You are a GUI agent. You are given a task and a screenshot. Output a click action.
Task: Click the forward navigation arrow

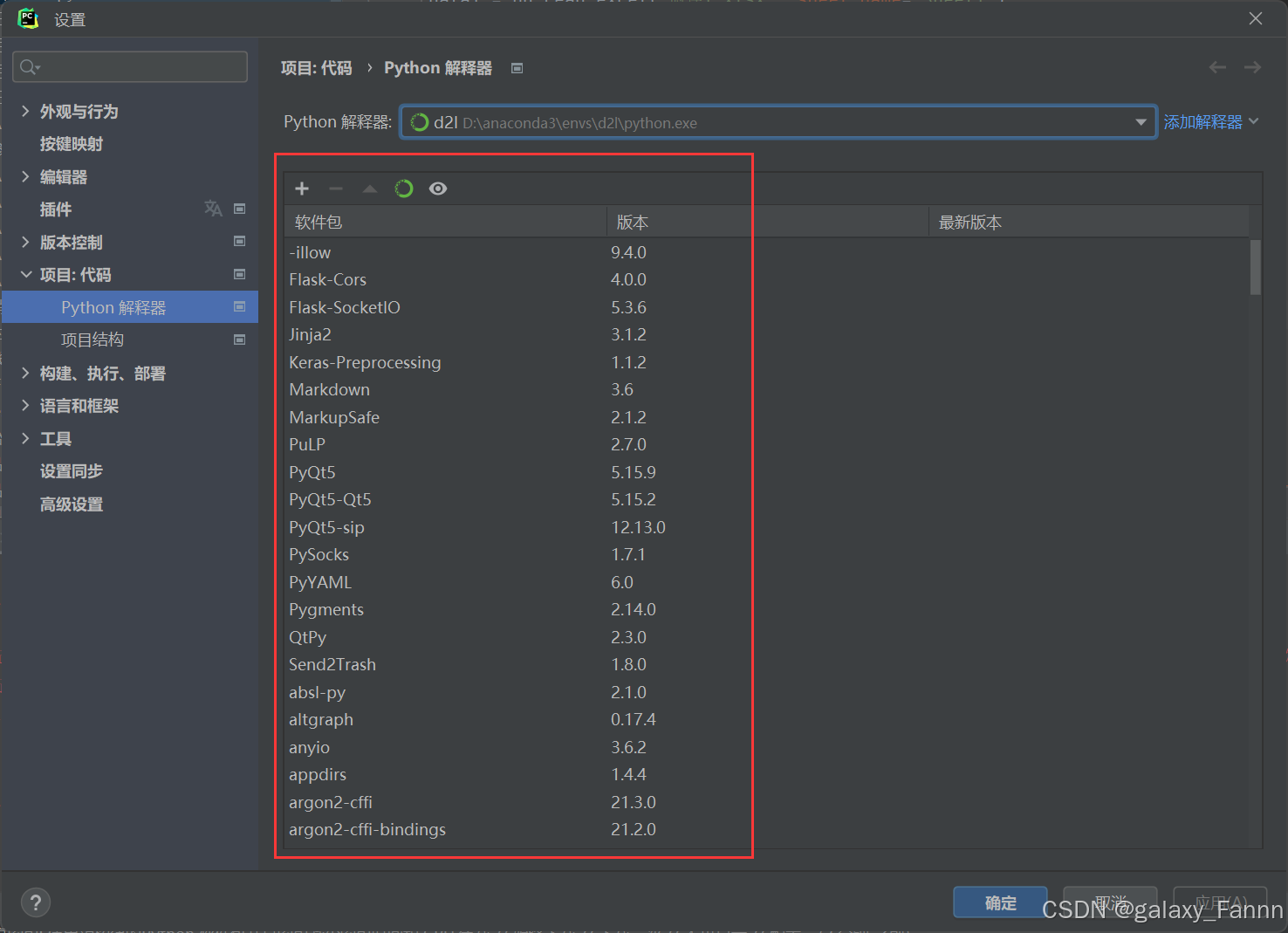point(1252,67)
